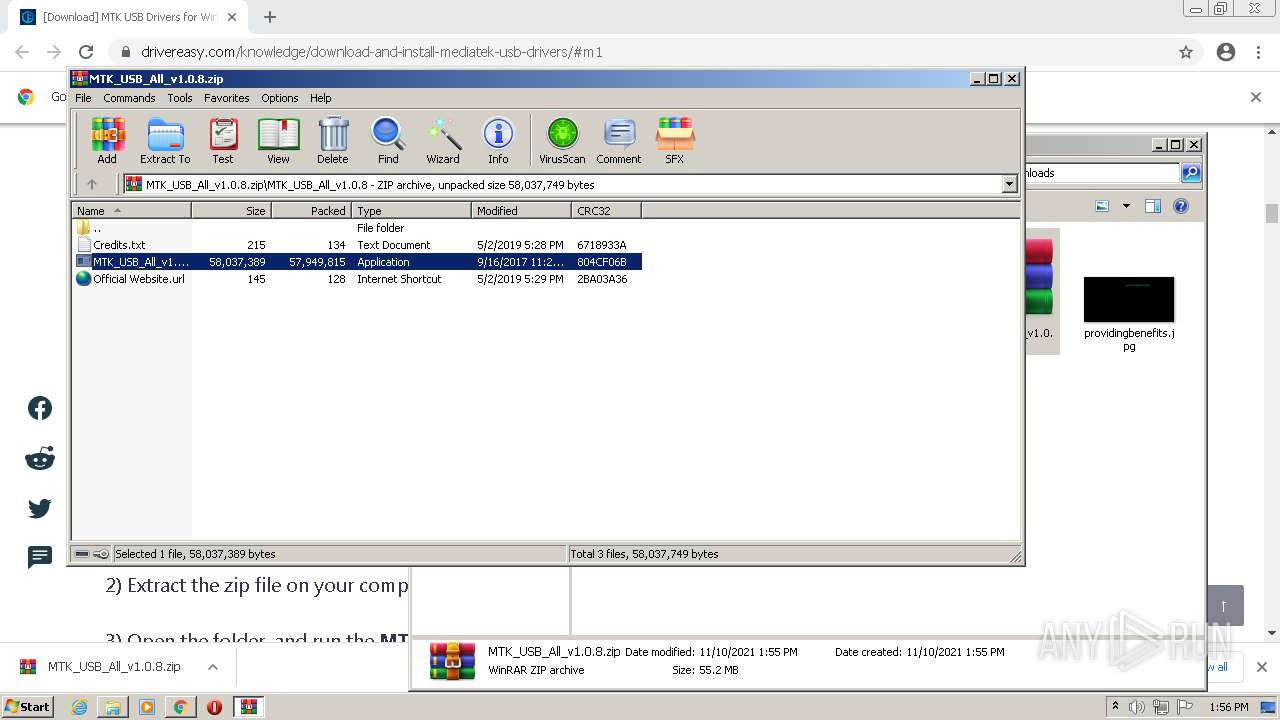Sort by Name column header
Screen dimensions: 1280x720
point(132,211)
